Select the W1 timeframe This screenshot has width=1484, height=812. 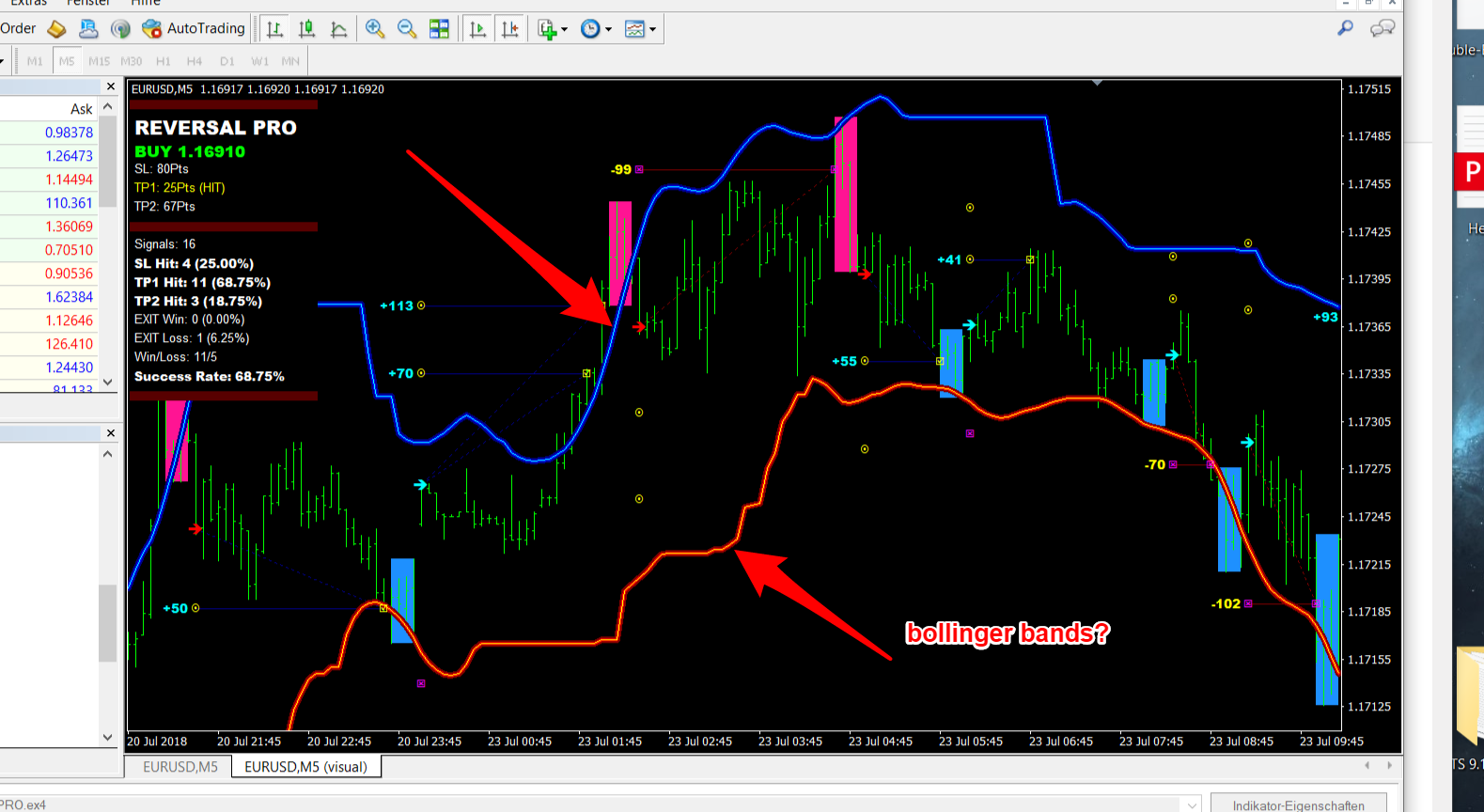pos(259,61)
